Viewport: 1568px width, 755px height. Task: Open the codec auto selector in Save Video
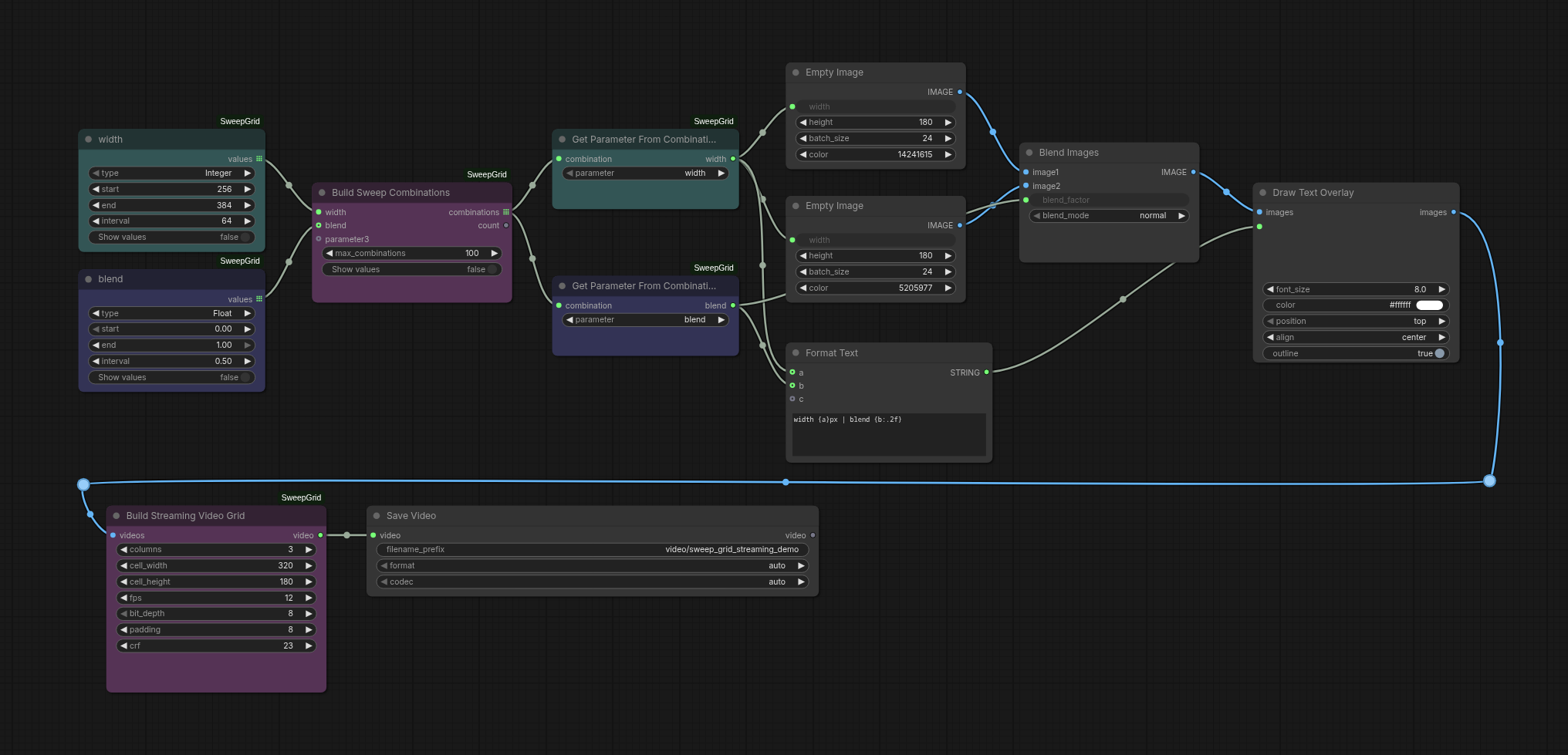tap(593, 582)
